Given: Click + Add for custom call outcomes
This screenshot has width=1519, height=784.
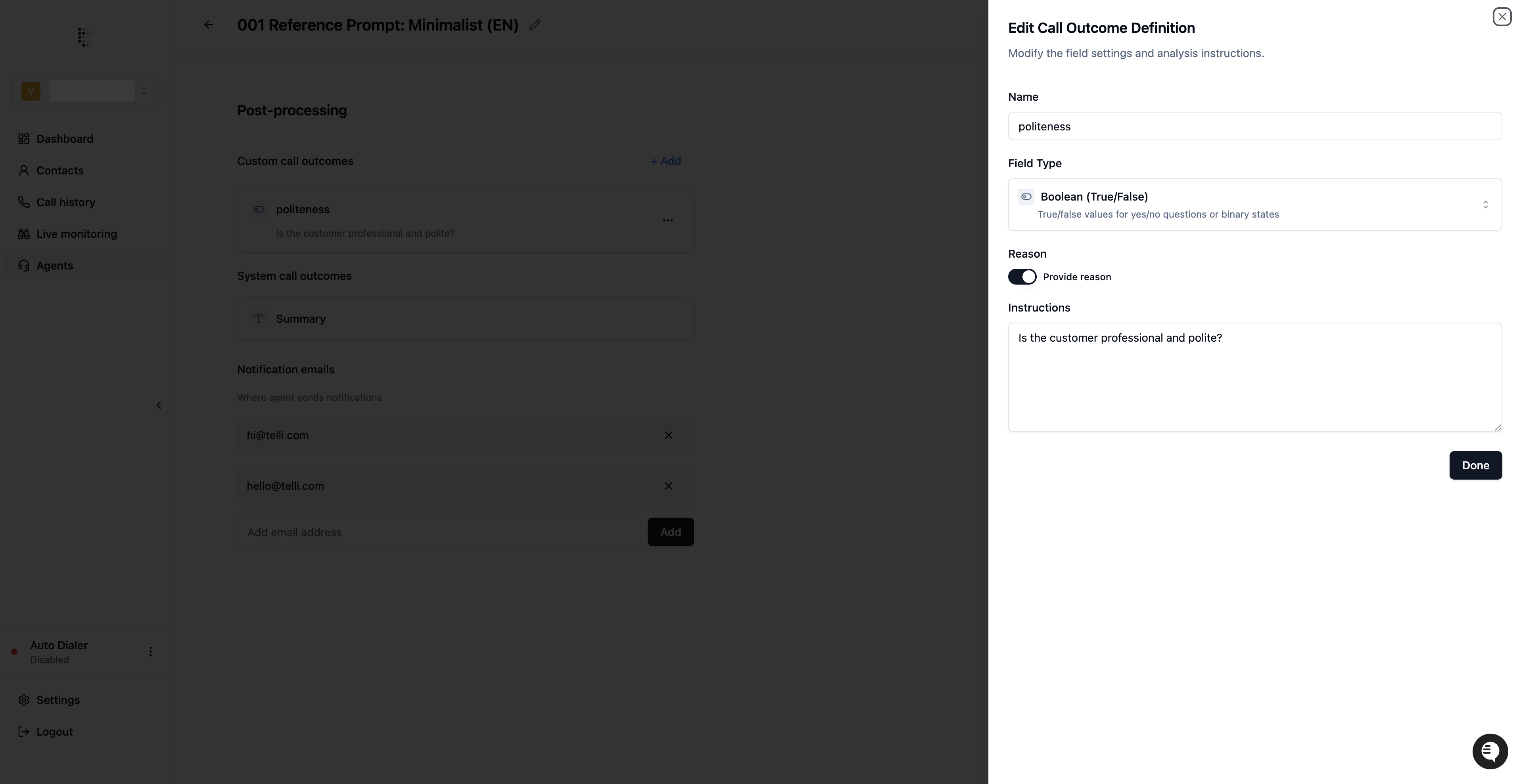Looking at the screenshot, I should 665,161.
